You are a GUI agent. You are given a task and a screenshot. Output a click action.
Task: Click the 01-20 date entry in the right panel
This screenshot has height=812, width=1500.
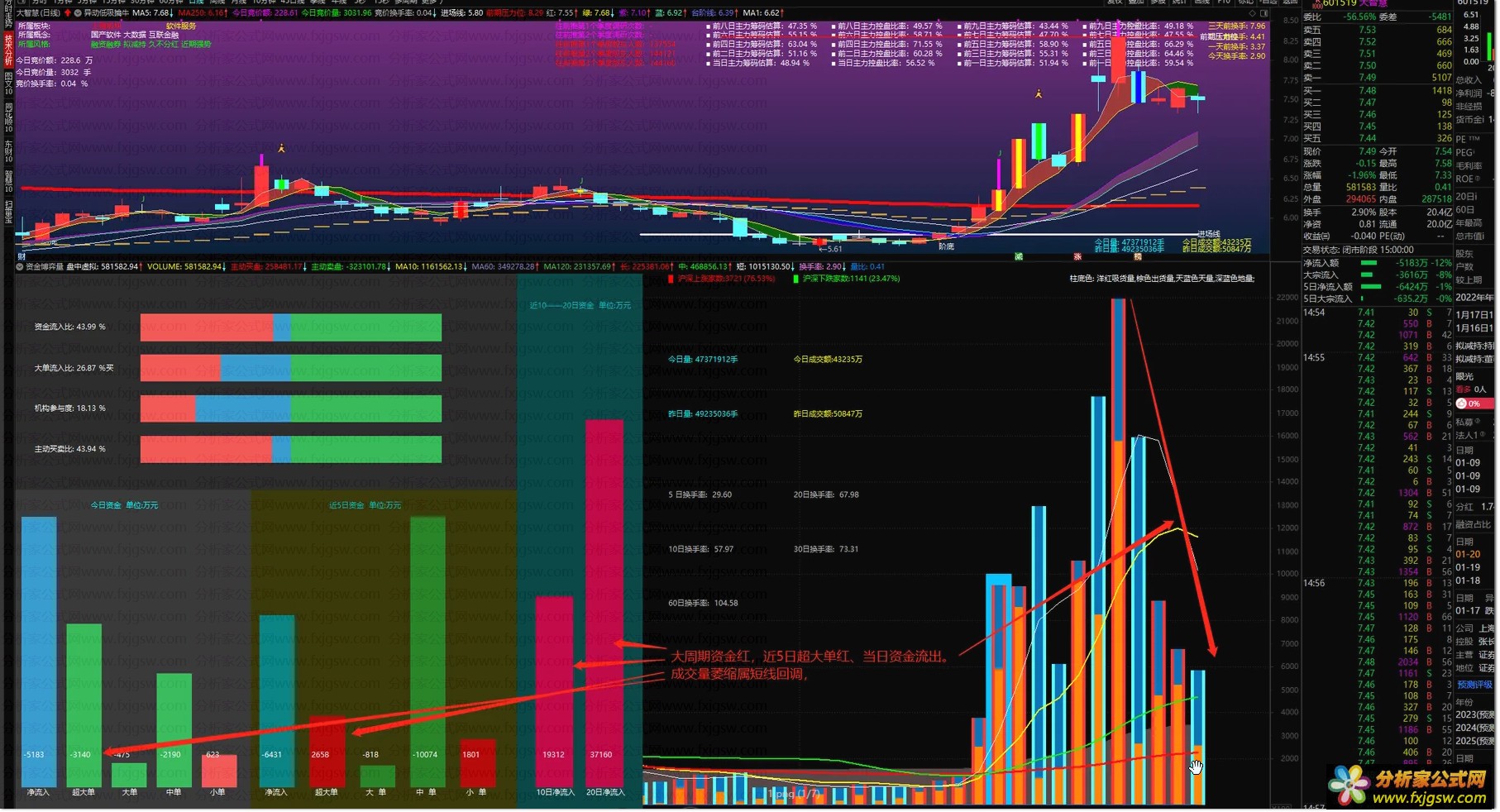[1468, 554]
